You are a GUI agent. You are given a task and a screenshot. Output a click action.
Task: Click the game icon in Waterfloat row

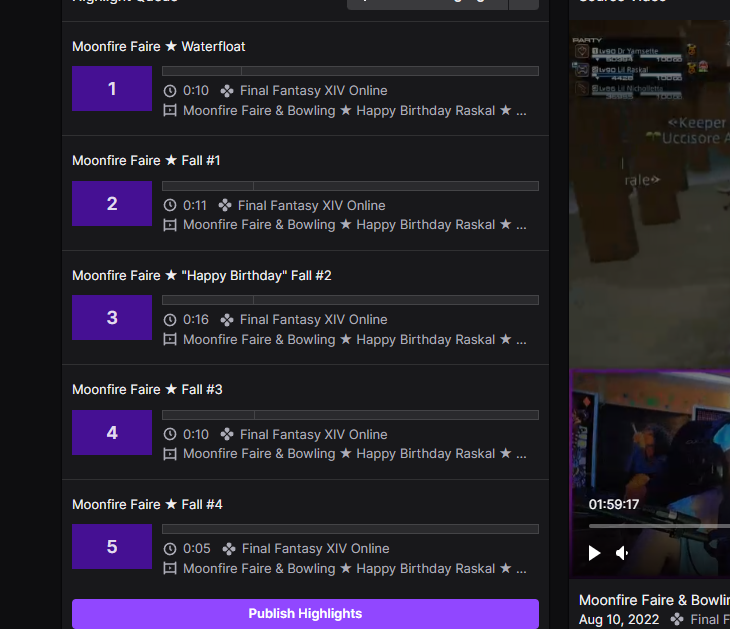tap(227, 91)
